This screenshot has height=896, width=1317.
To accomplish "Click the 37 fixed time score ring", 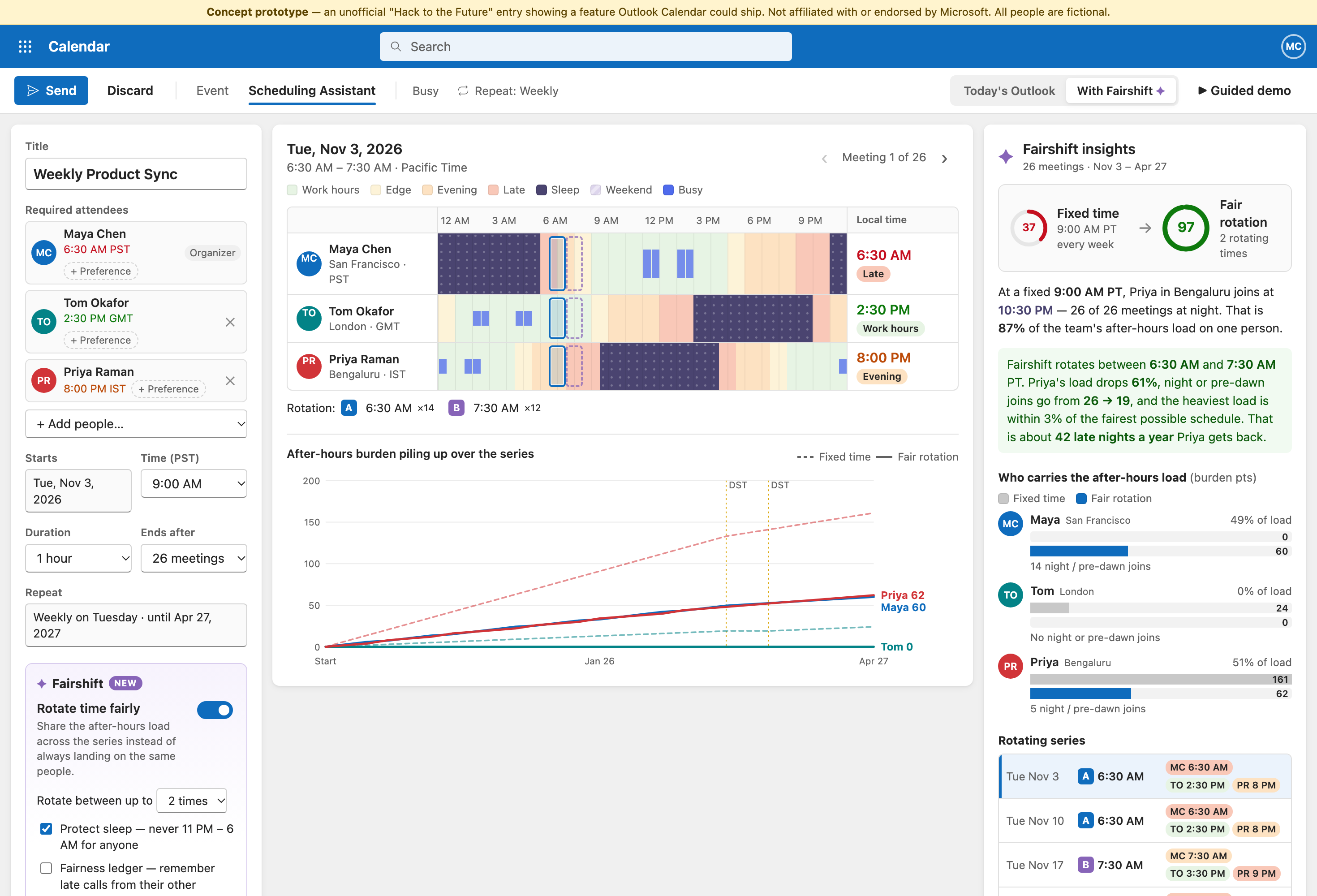I will coord(1029,228).
